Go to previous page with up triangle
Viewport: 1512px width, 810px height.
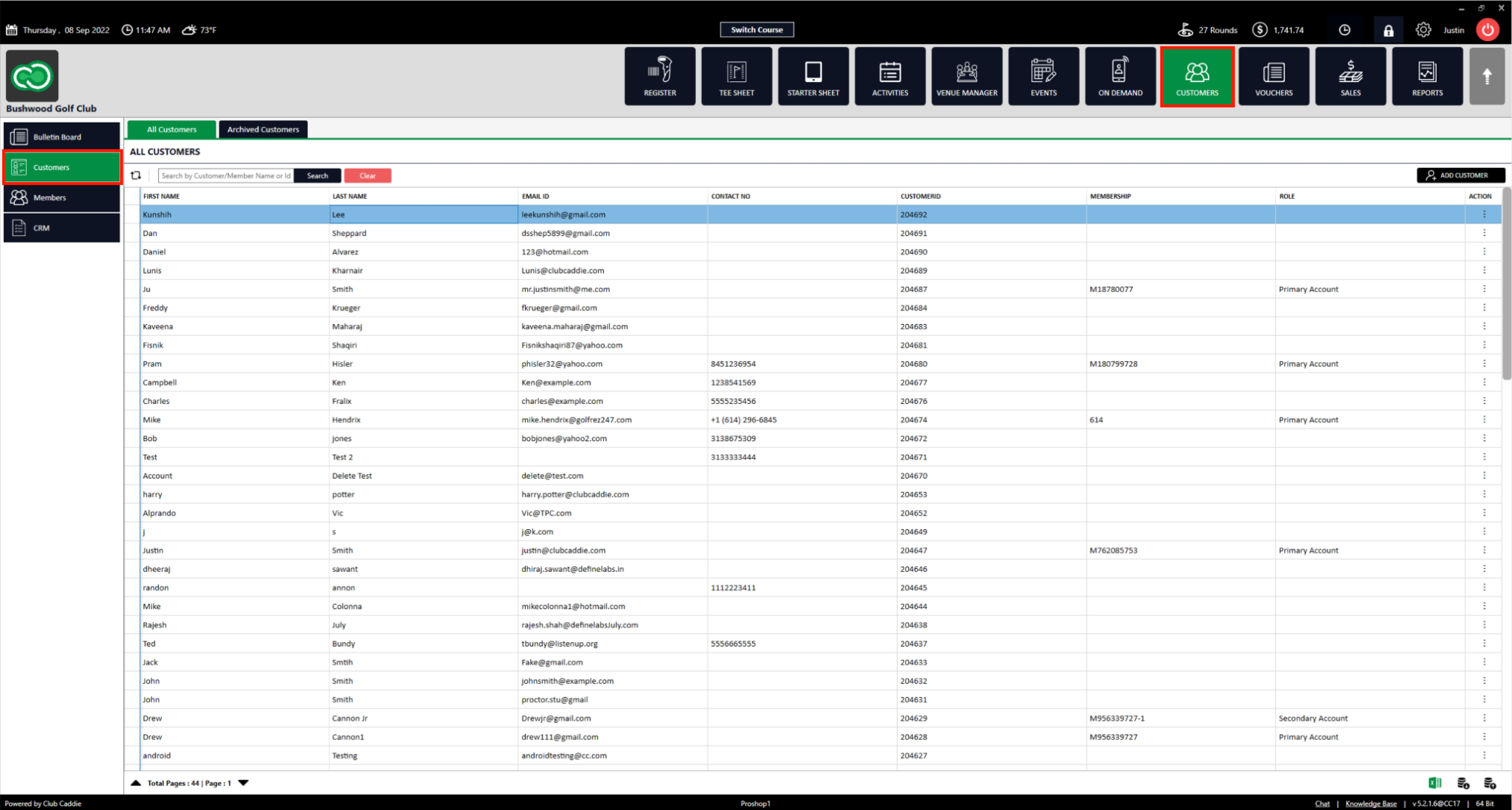click(x=136, y=783)
